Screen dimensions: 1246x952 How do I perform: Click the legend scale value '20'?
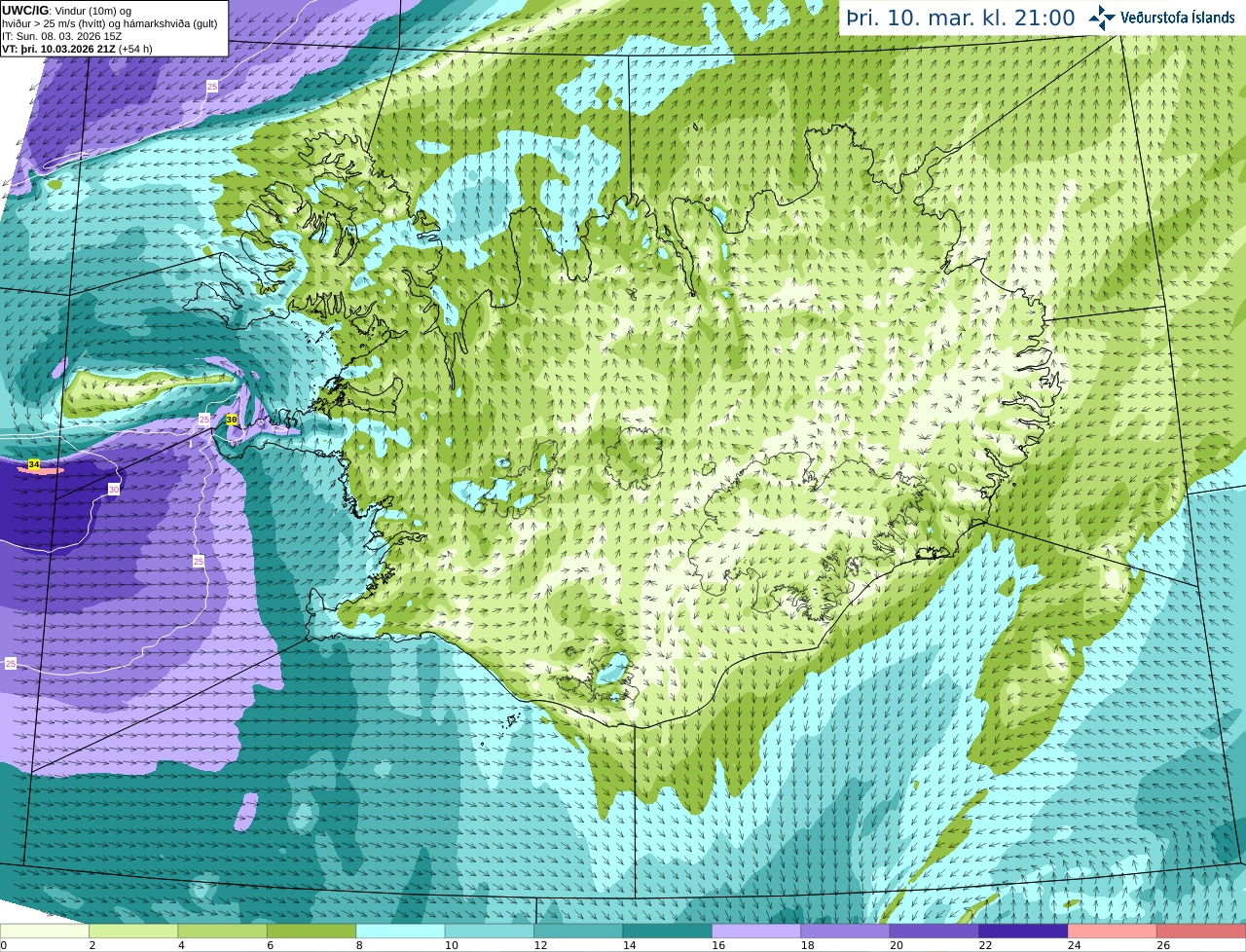(897, 945)
